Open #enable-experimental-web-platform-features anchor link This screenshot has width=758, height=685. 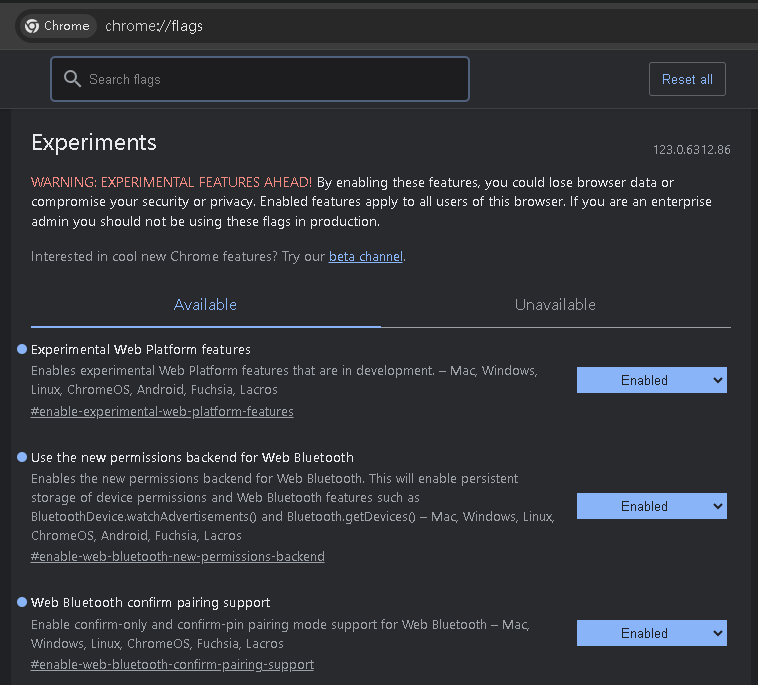(162, 411)
